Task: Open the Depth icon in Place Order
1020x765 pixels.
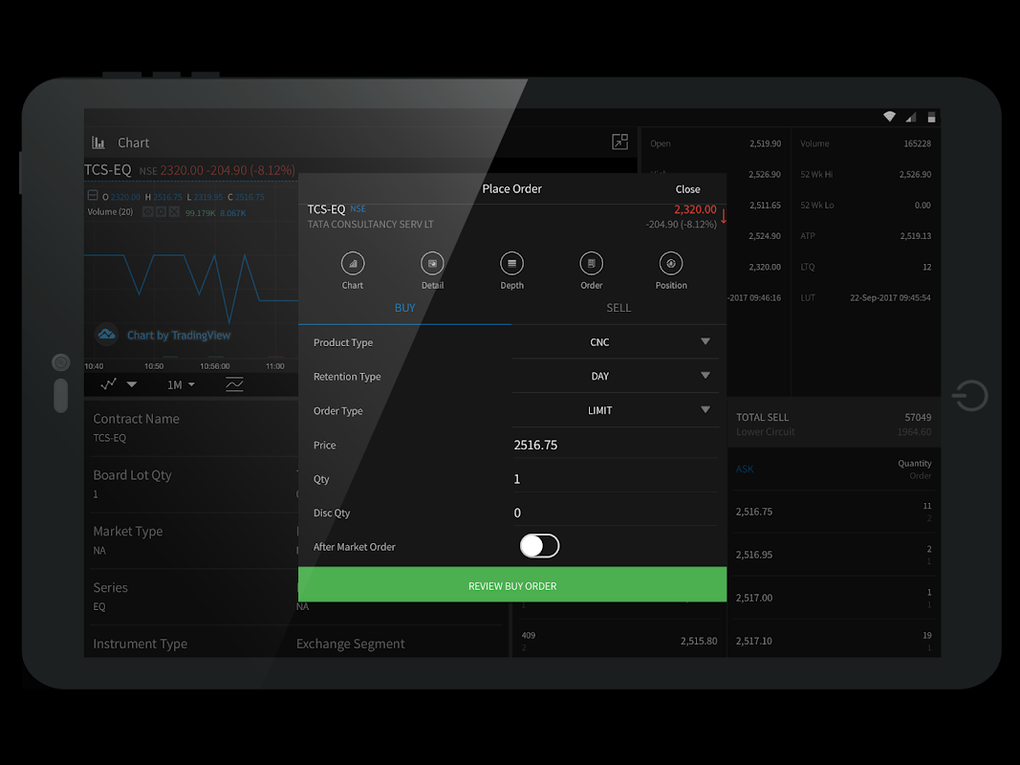Action: point(512,263)
